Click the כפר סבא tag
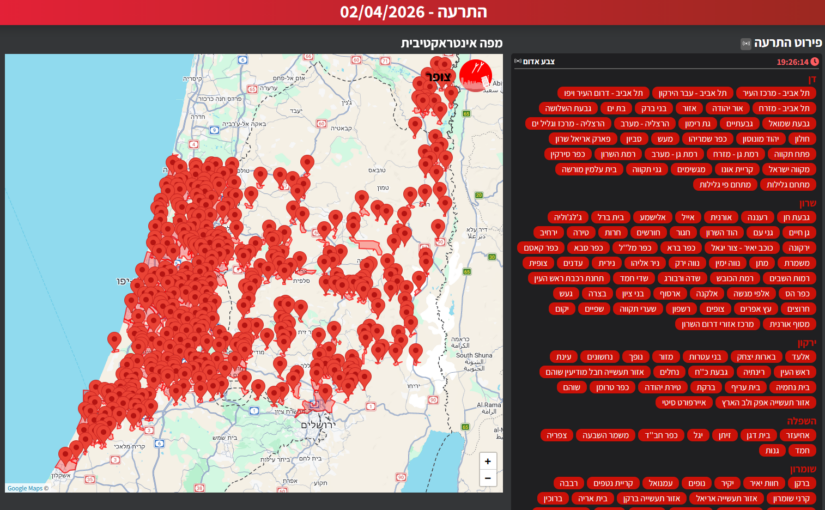The width and height of the screenshot is (825, 510). tap(588, 248)
